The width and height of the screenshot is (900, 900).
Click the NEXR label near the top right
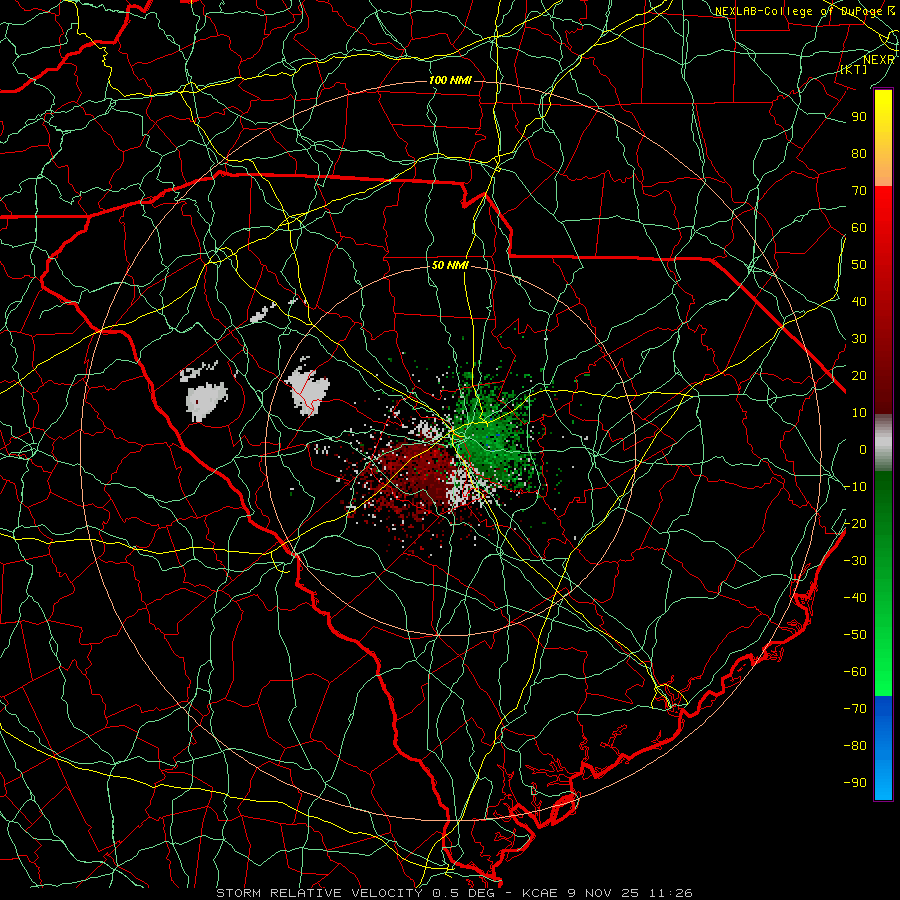click(879, 60)
